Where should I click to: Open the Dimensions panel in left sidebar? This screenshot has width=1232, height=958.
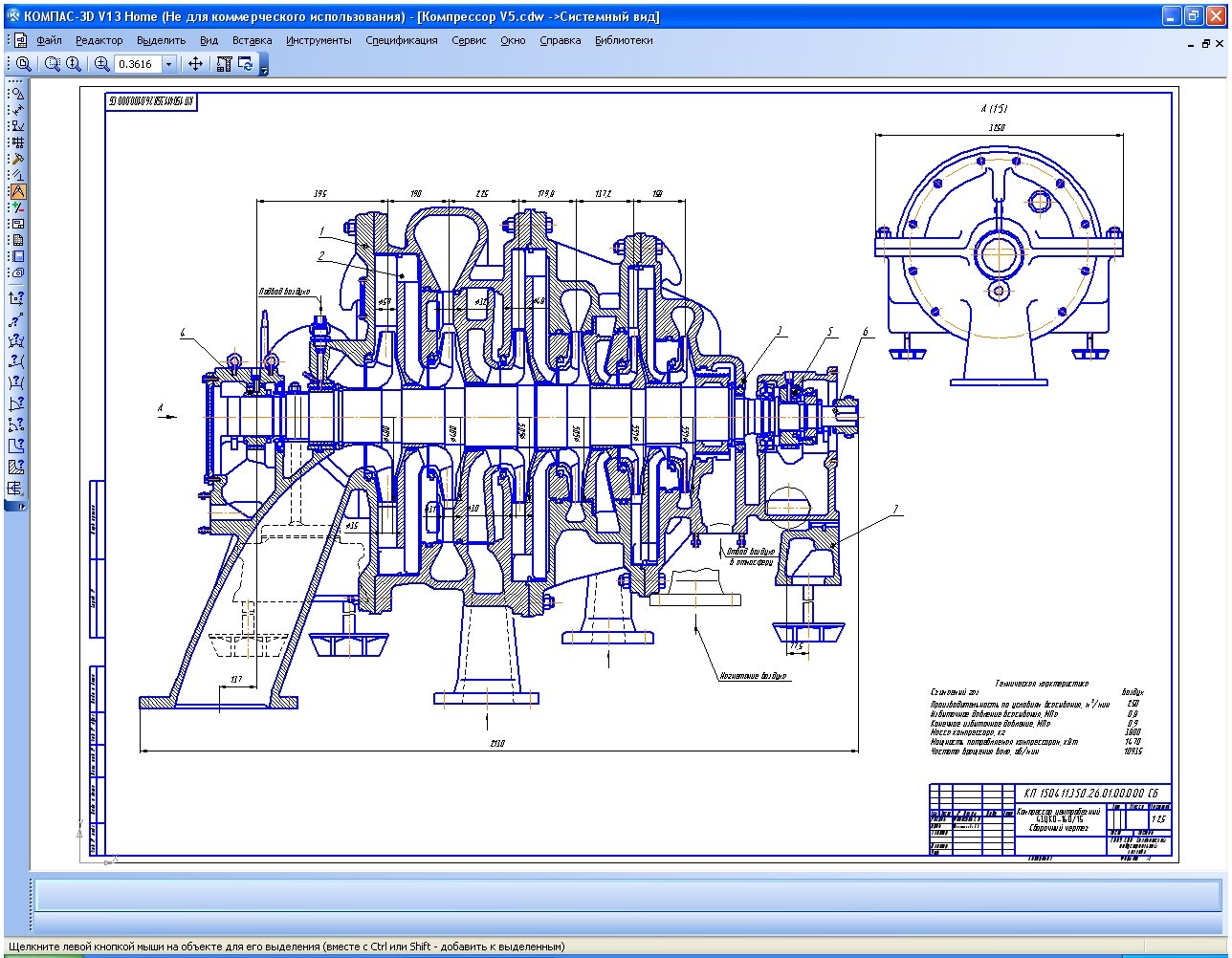click(x=16, y=109)
